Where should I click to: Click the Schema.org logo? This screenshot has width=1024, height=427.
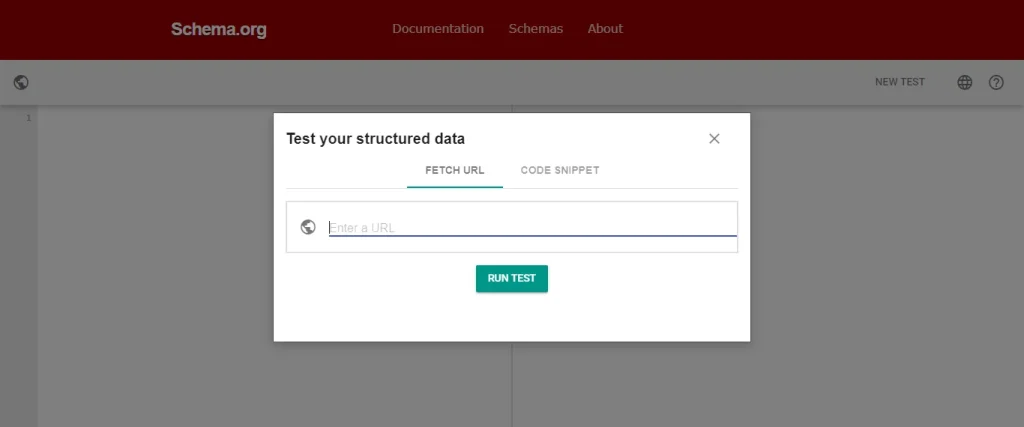218,29
